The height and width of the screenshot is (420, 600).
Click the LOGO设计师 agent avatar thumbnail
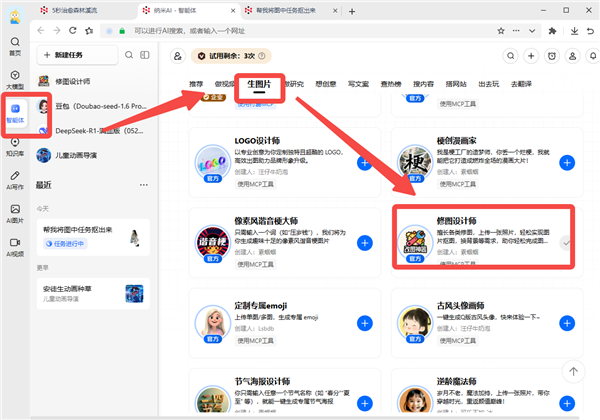coord(213,164)
